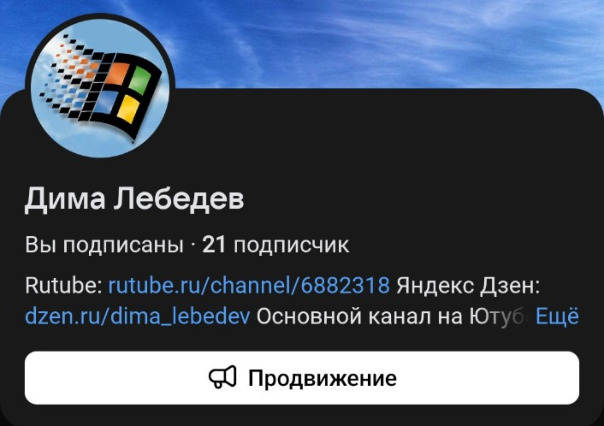Click the blue sky cover image

(x=385, y=42)
